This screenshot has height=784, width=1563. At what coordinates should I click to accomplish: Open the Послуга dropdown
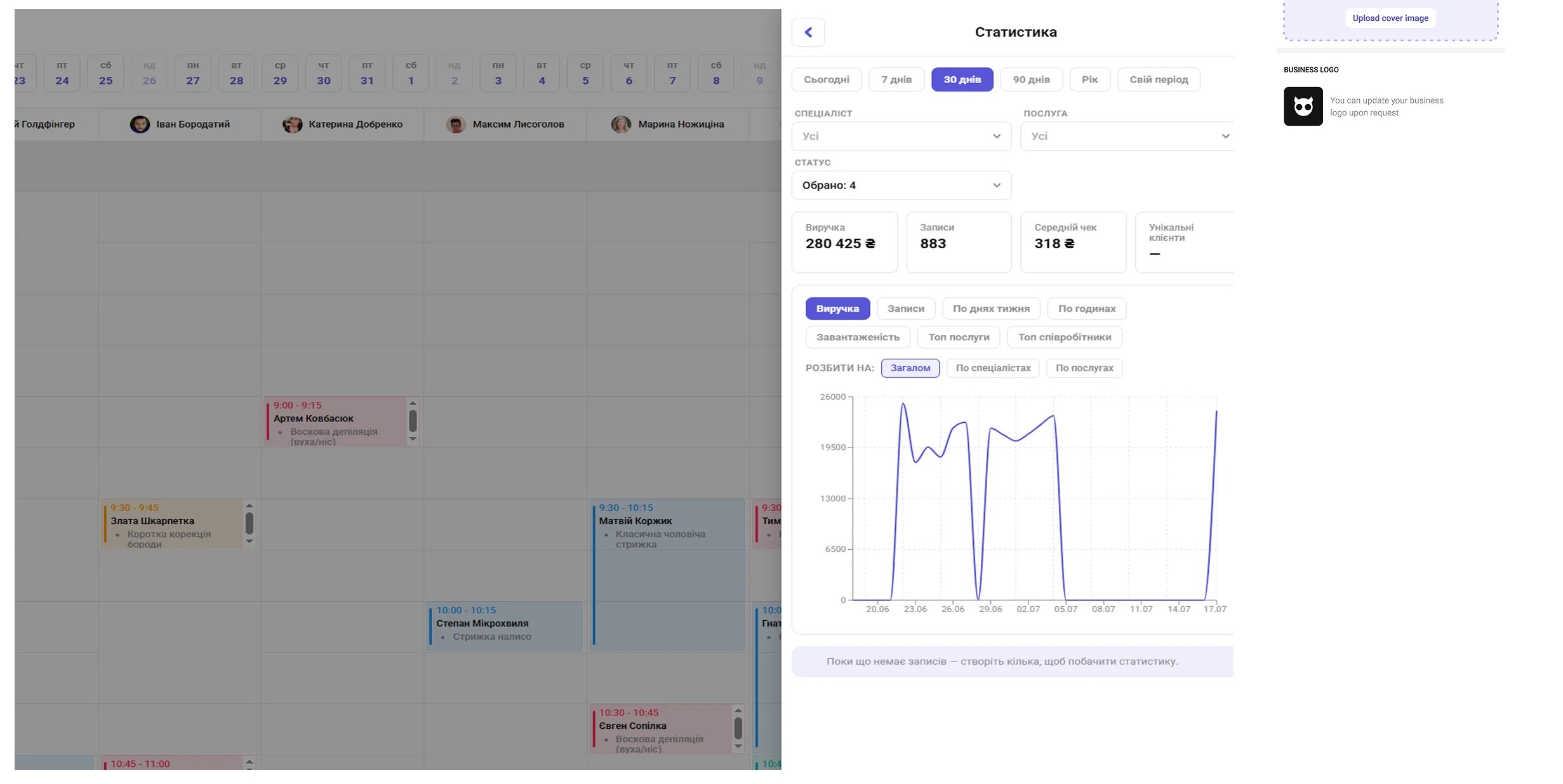[1127, 136]
